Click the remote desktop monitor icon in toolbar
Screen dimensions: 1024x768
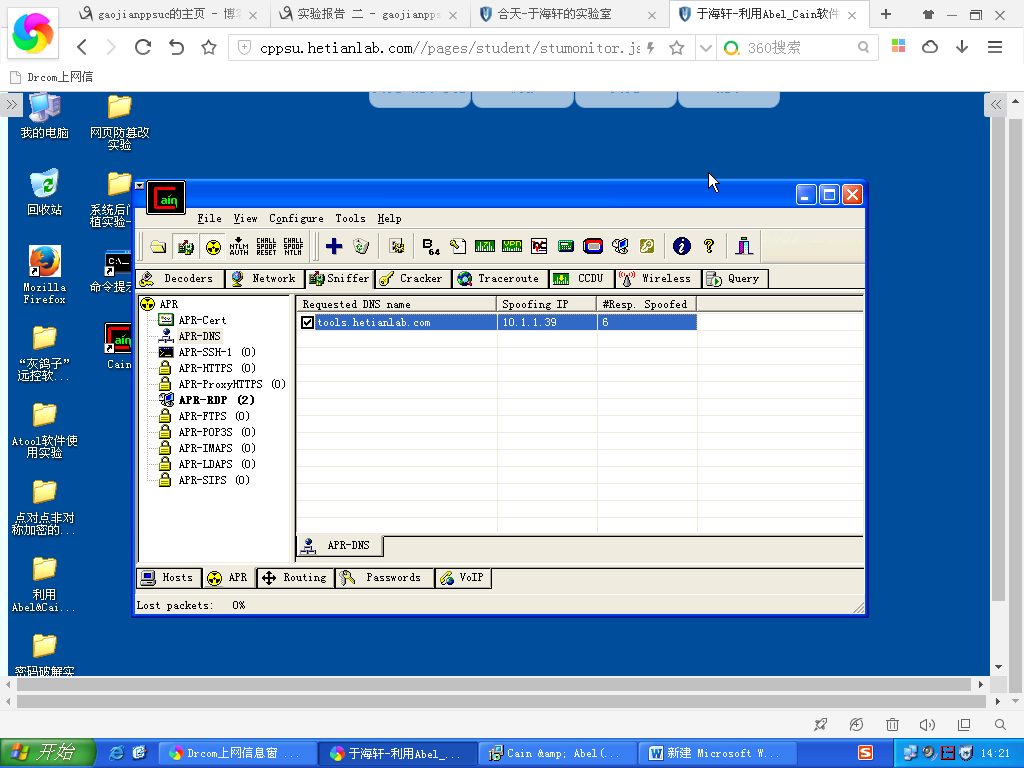tap(620, 246)
